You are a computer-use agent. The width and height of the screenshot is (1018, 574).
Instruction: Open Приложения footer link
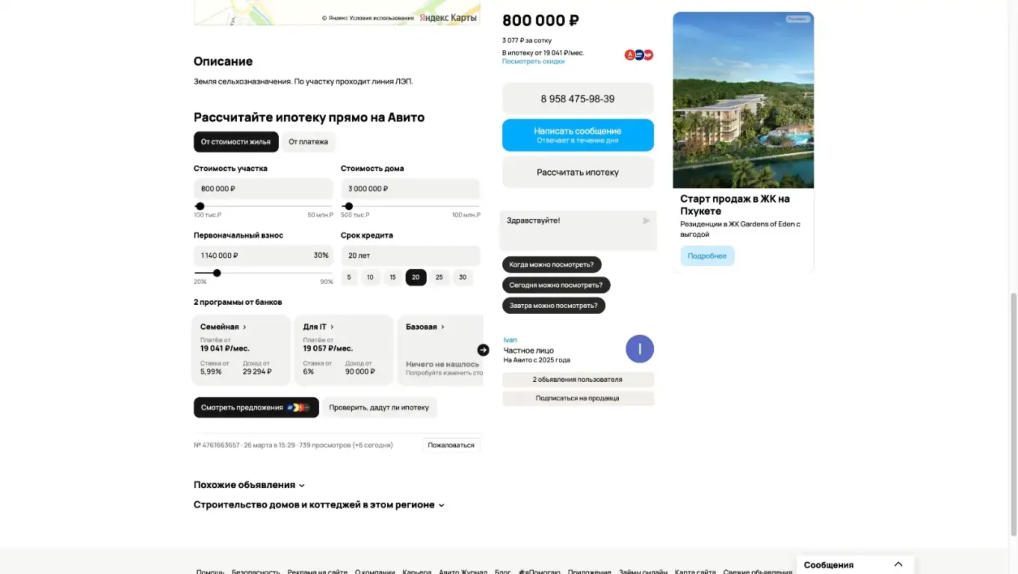(x=590, y=571)
